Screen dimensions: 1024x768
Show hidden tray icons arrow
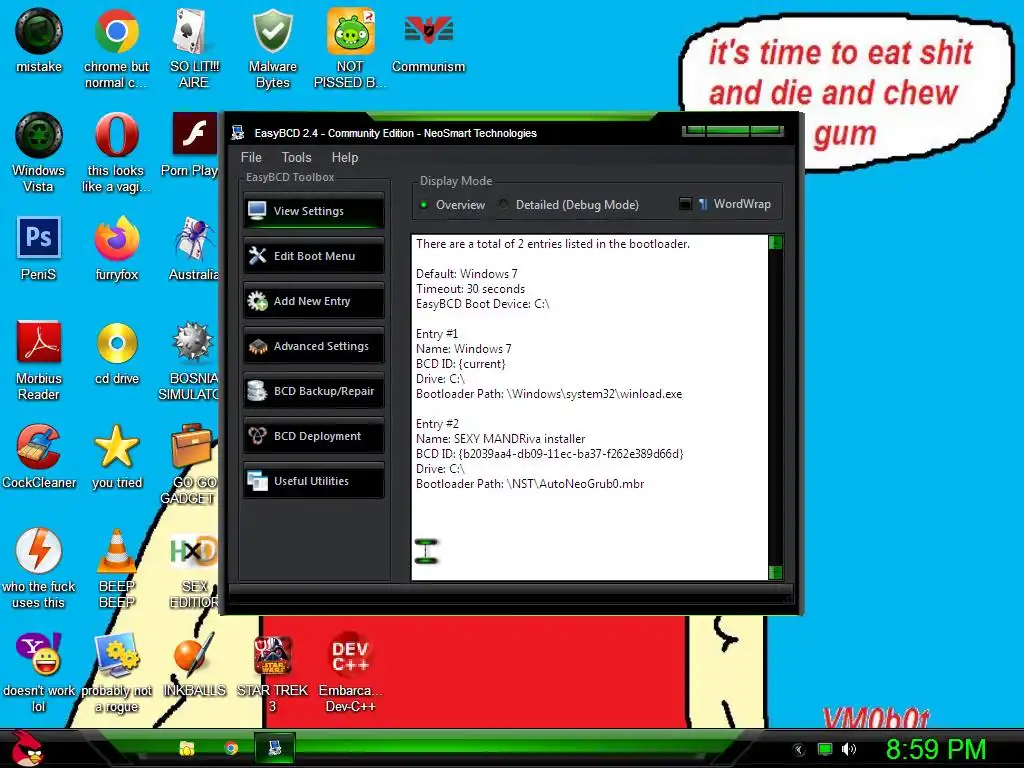[x=798, y=749]
